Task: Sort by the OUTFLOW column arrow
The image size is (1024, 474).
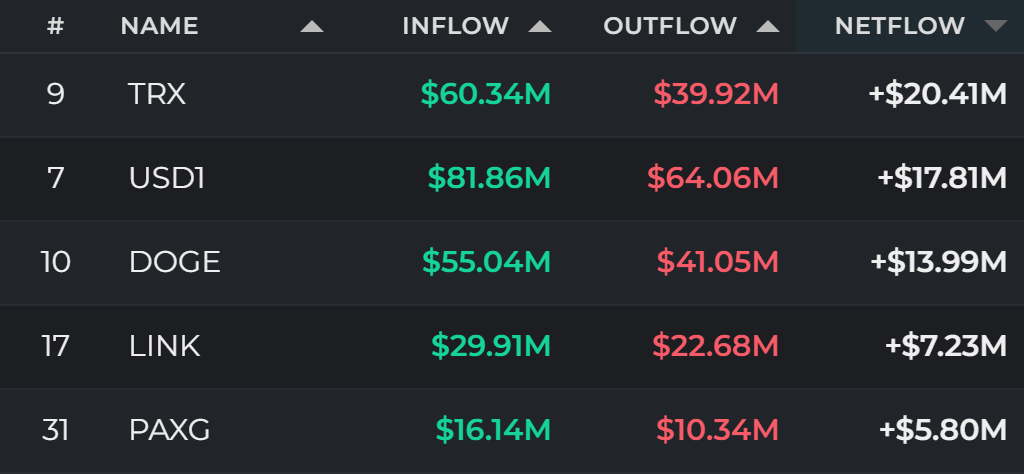Action: tap(768, 27)
